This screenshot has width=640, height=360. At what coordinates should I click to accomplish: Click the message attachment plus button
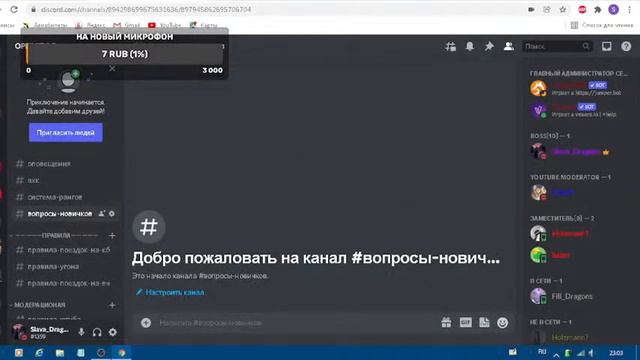click(x=146, y=323)
